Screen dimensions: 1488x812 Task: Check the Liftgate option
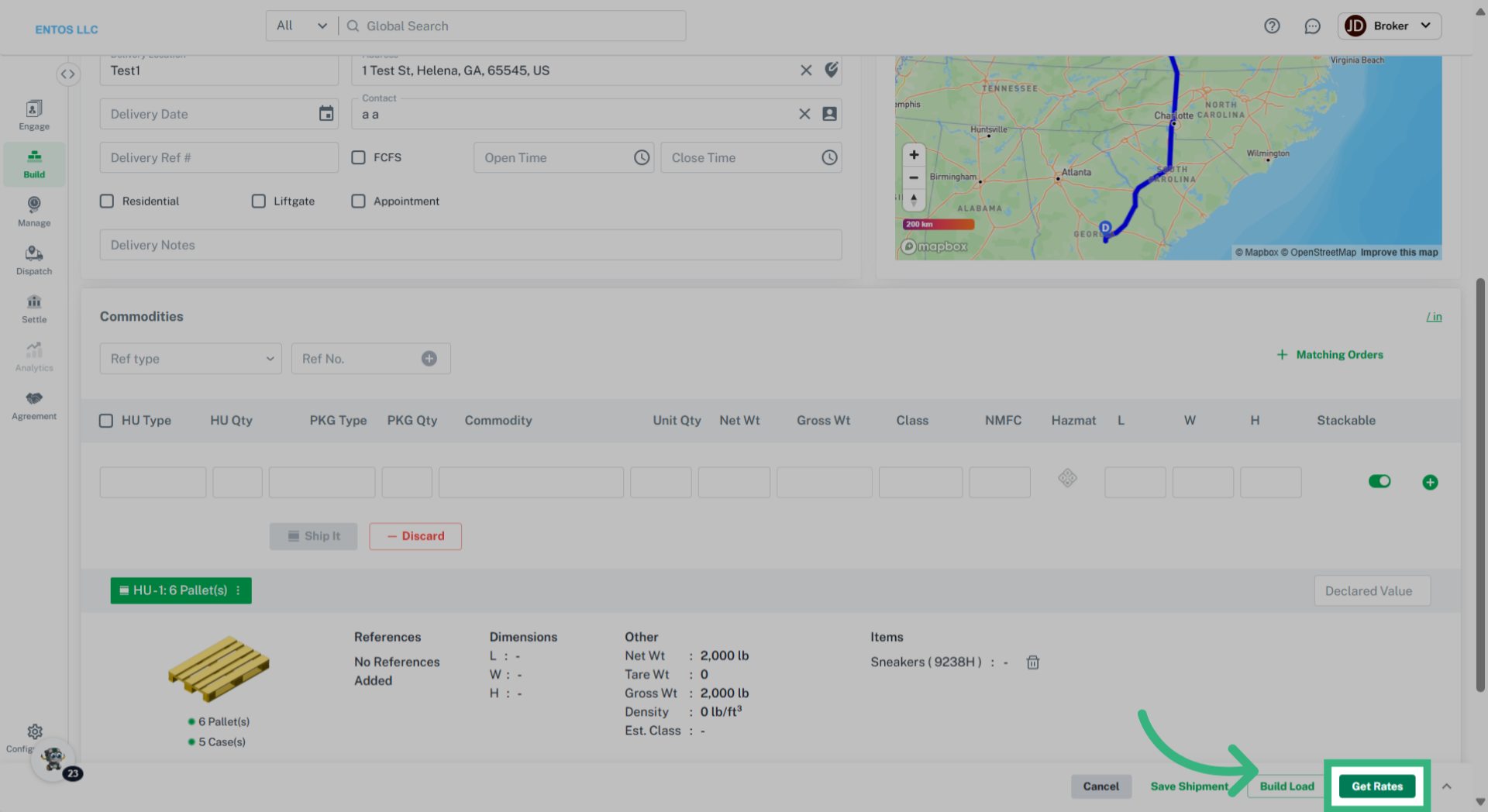click(259, 201)
